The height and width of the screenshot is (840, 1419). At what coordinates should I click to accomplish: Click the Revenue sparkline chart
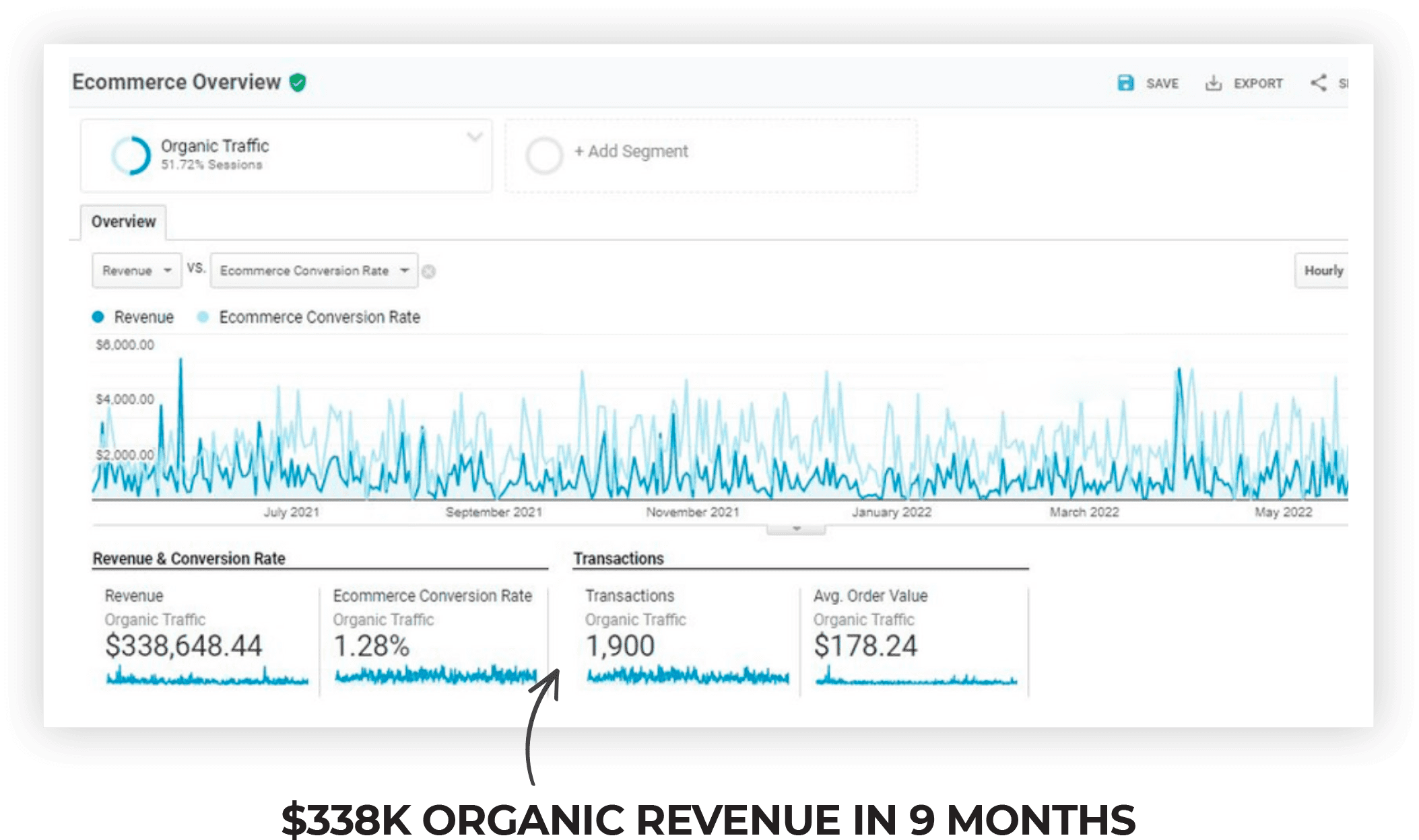tap(207, 676)
